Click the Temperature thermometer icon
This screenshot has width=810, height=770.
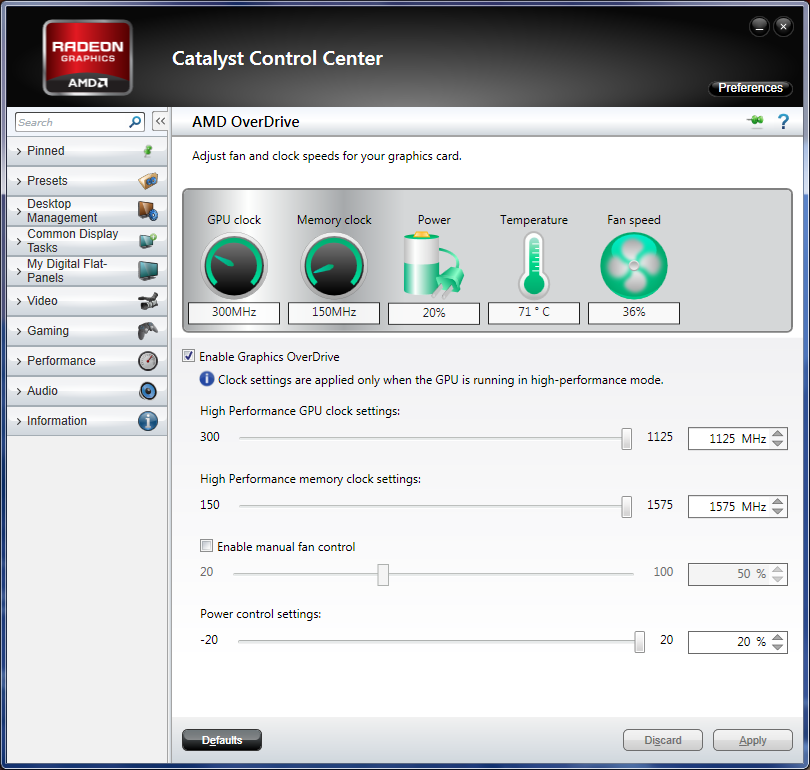point(534,265)
